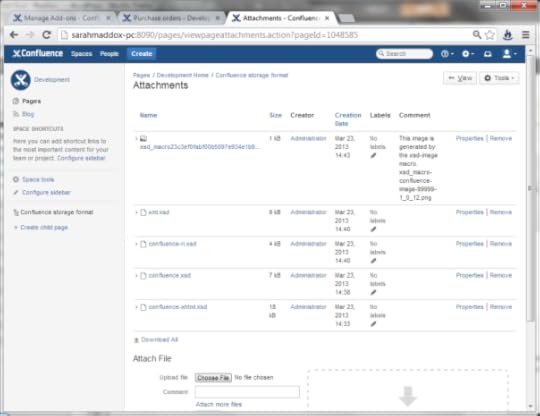This screenshot has width=540, height=416.
Task: Open Space tools in the sidebar
Action: tap(38, 179)
